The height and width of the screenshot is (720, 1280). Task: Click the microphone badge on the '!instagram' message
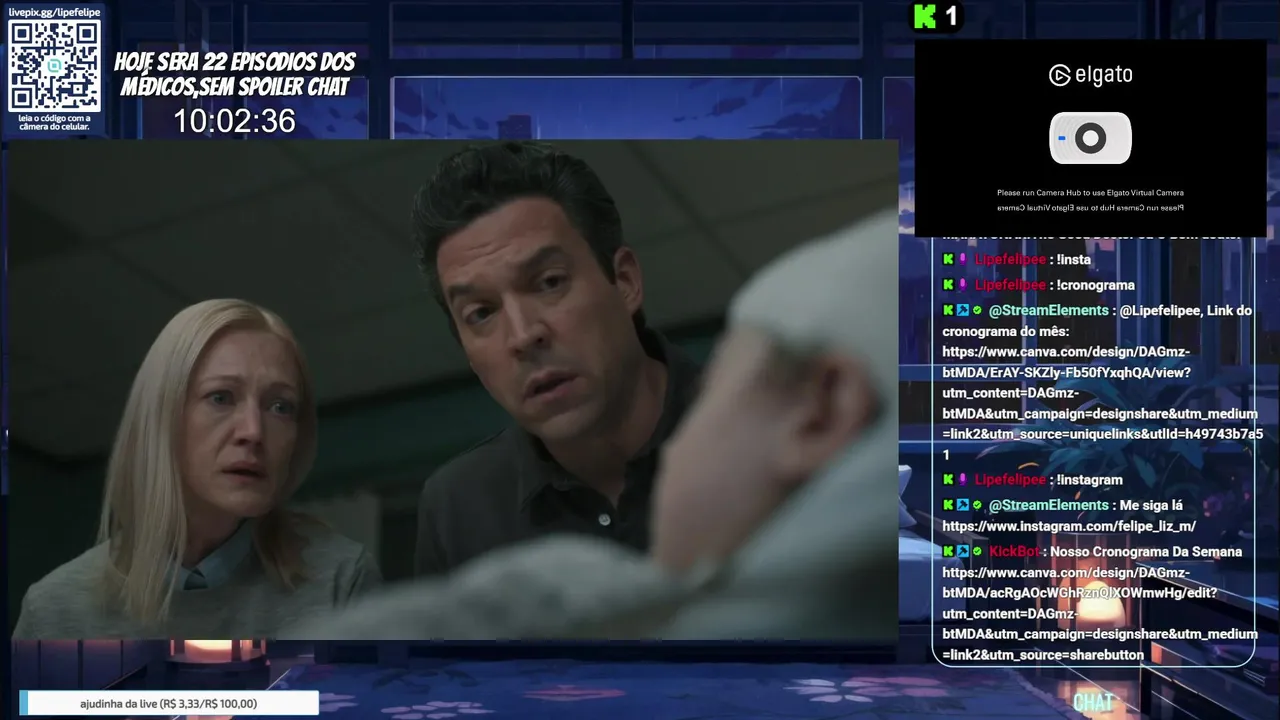963,480
